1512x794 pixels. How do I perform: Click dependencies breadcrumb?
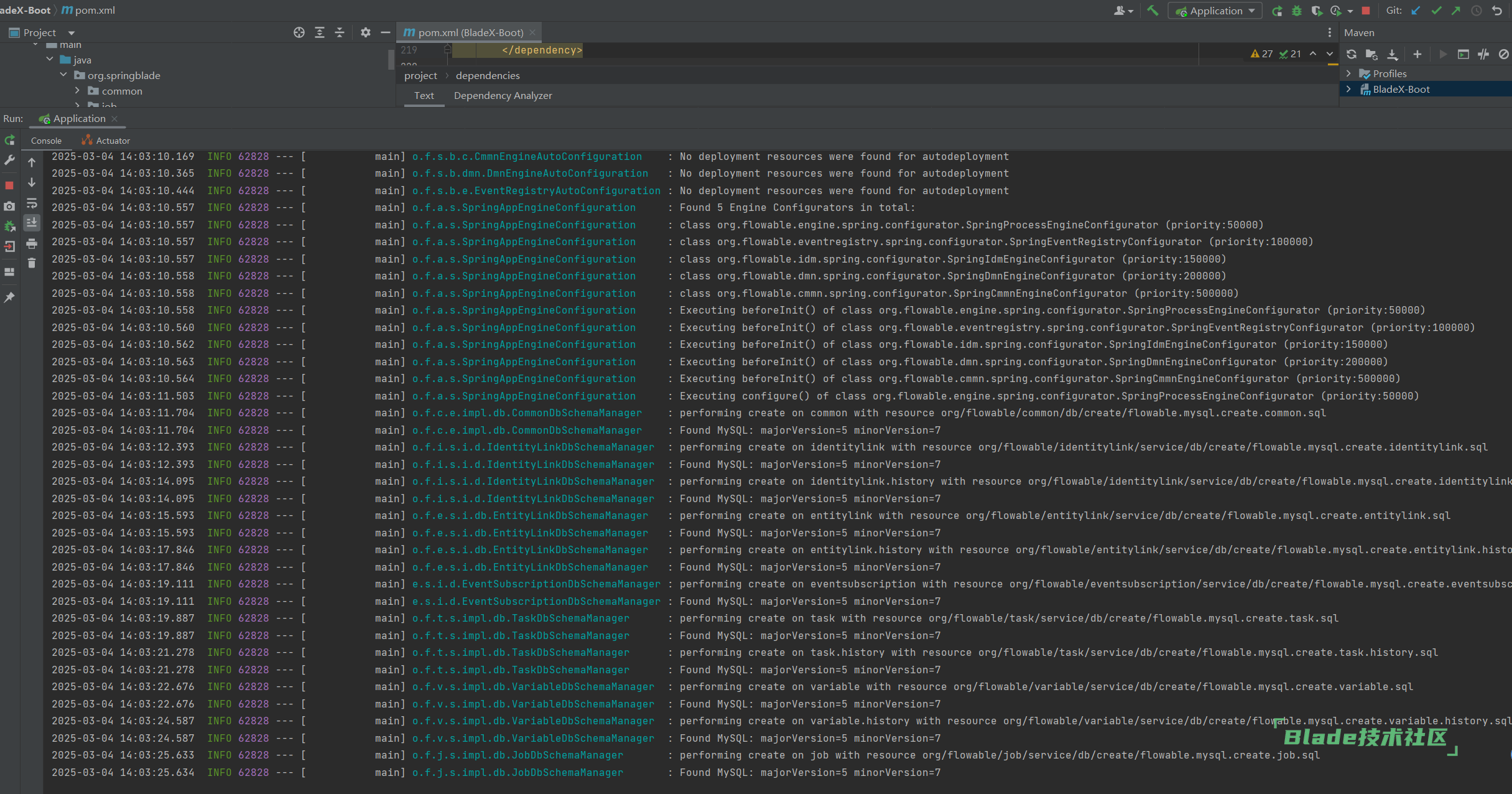(x=488, y=75)
